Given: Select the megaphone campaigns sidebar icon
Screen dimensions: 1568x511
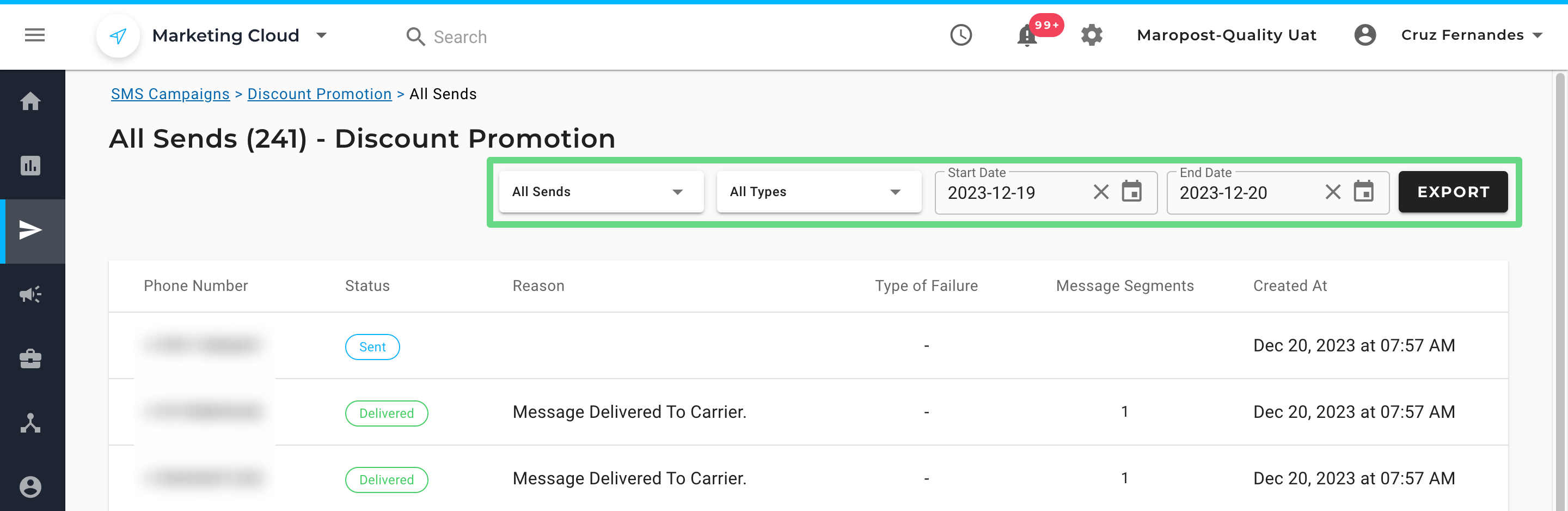Looking at the screenshot, I should click(30, 295).
